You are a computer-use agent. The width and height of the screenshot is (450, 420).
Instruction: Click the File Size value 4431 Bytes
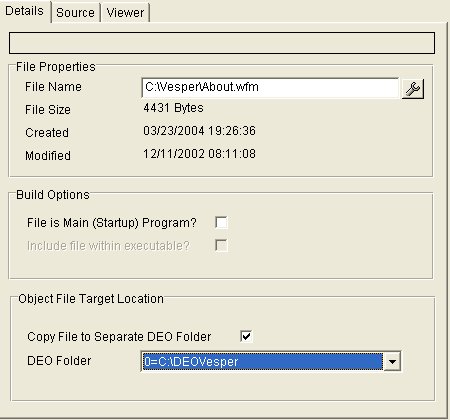(x=173, y=108)
